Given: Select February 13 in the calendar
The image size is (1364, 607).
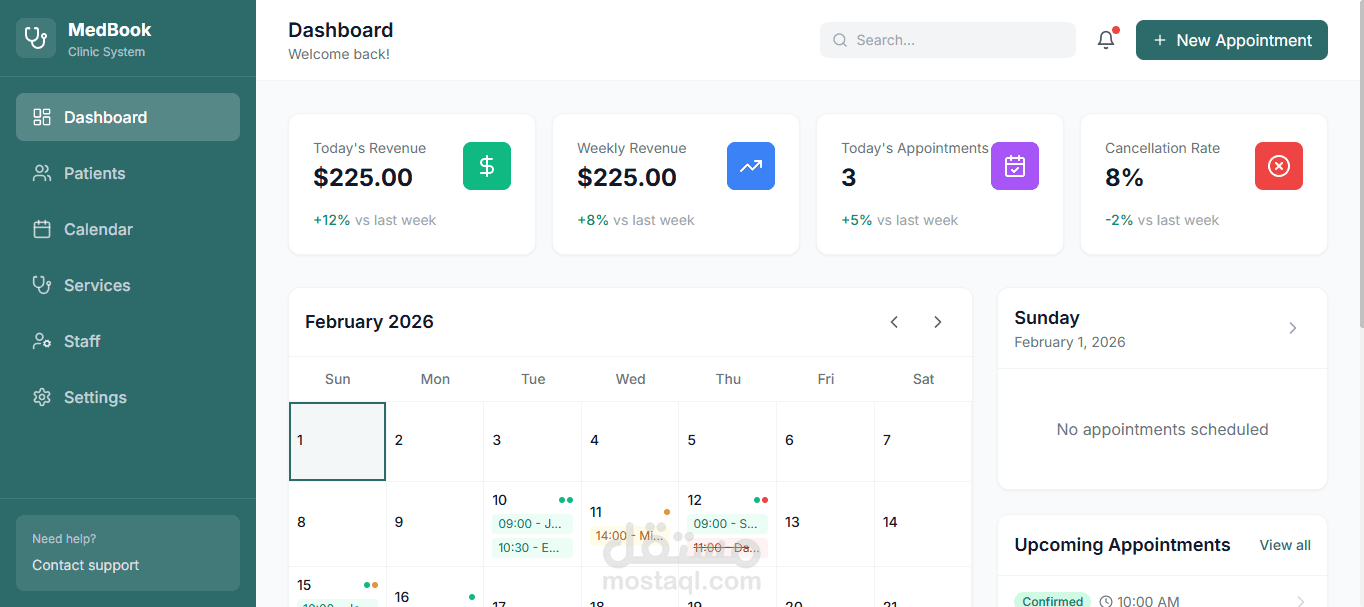Looking at the screenshot, I should (x=826, y=524).
